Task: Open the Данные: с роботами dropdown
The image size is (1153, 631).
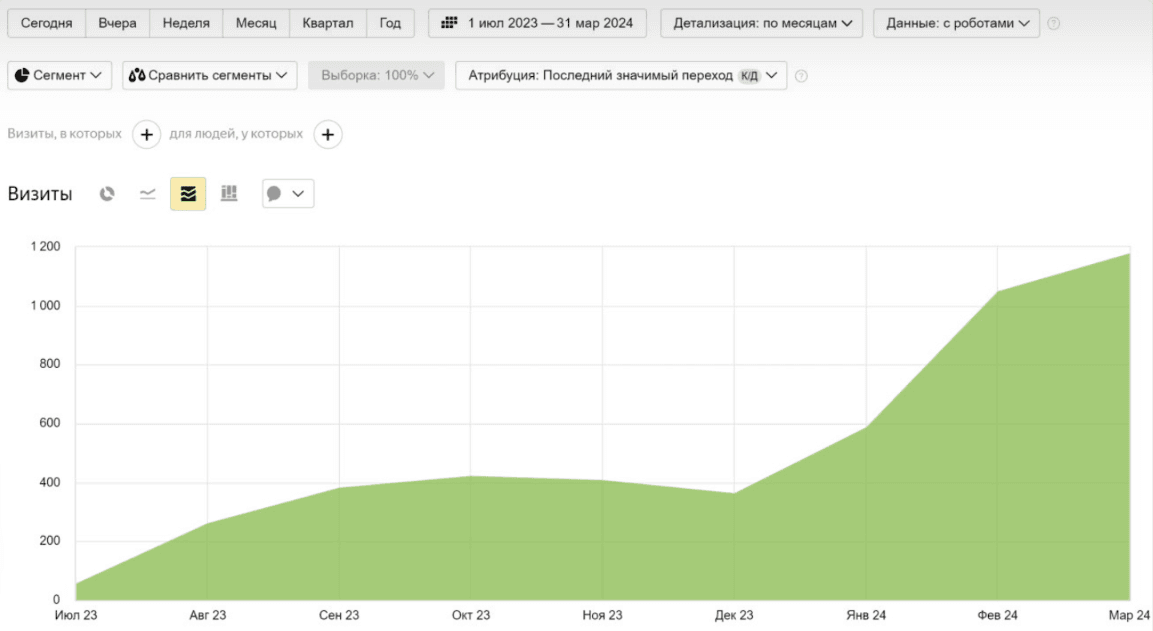Action: click(957, 24)
